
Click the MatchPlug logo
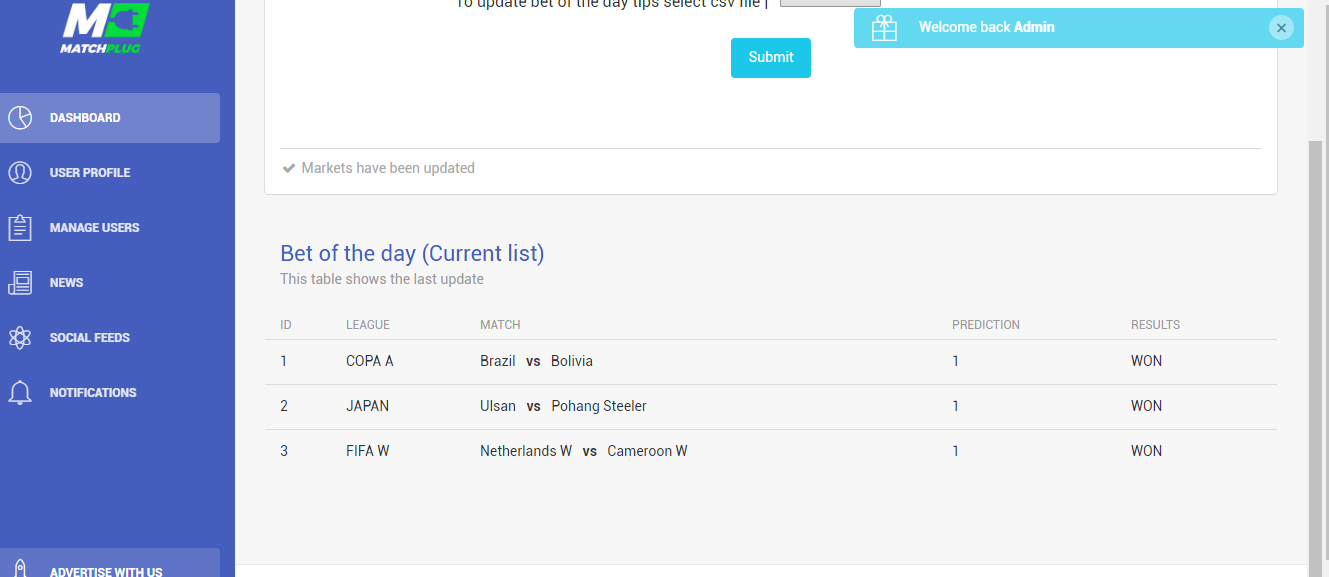point(105,27)
